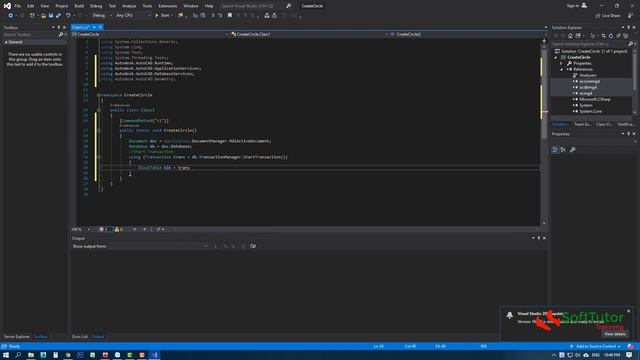Close the Class1.cs editor tab
This screenshot has width=640, height=360.
point(100,27)
